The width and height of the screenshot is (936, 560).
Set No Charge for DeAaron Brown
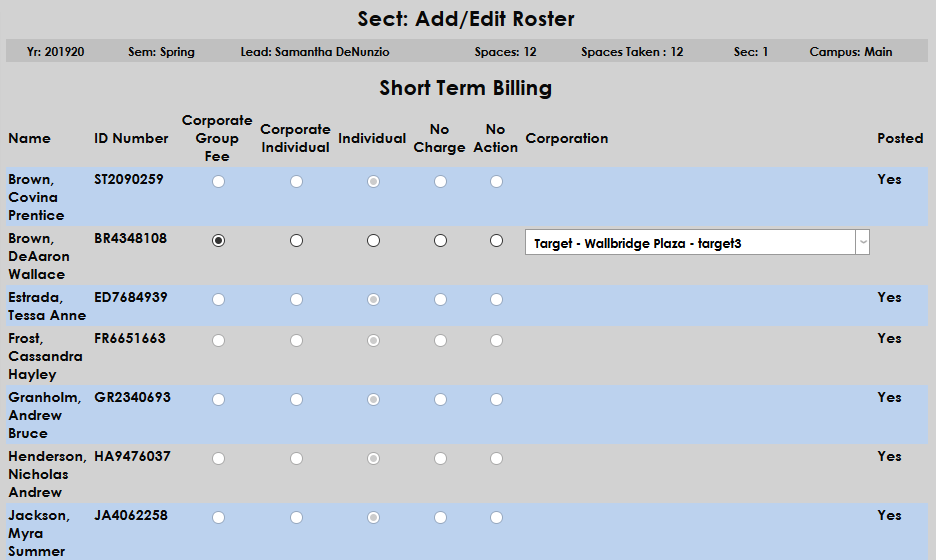pyautogui.click(x=440, y=241)
